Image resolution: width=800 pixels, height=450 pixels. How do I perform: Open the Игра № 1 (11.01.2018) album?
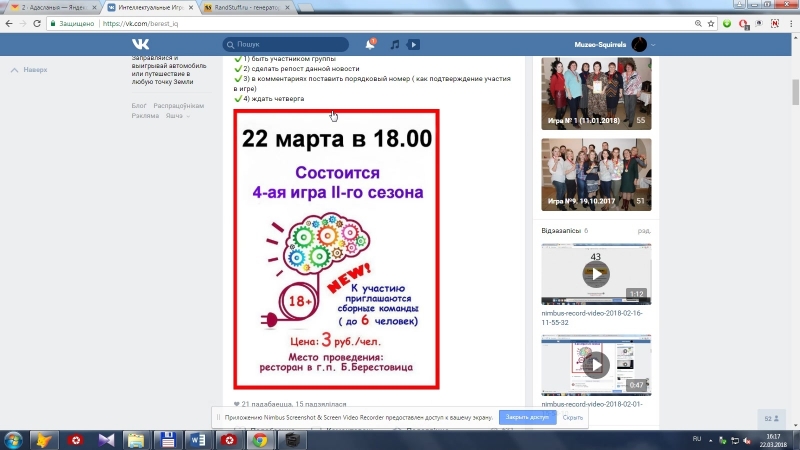[596, 93]
